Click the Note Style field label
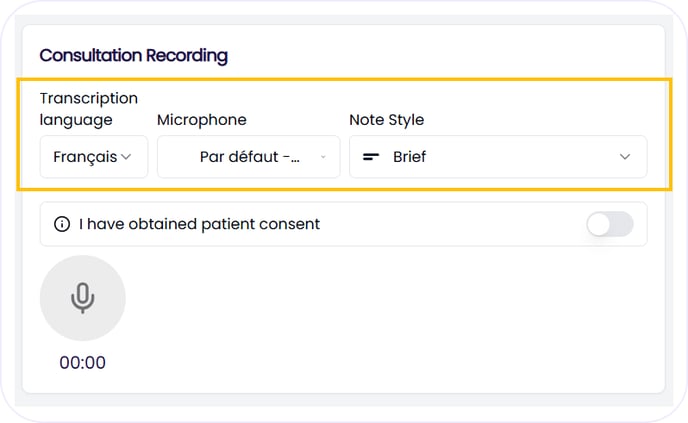 386,120
